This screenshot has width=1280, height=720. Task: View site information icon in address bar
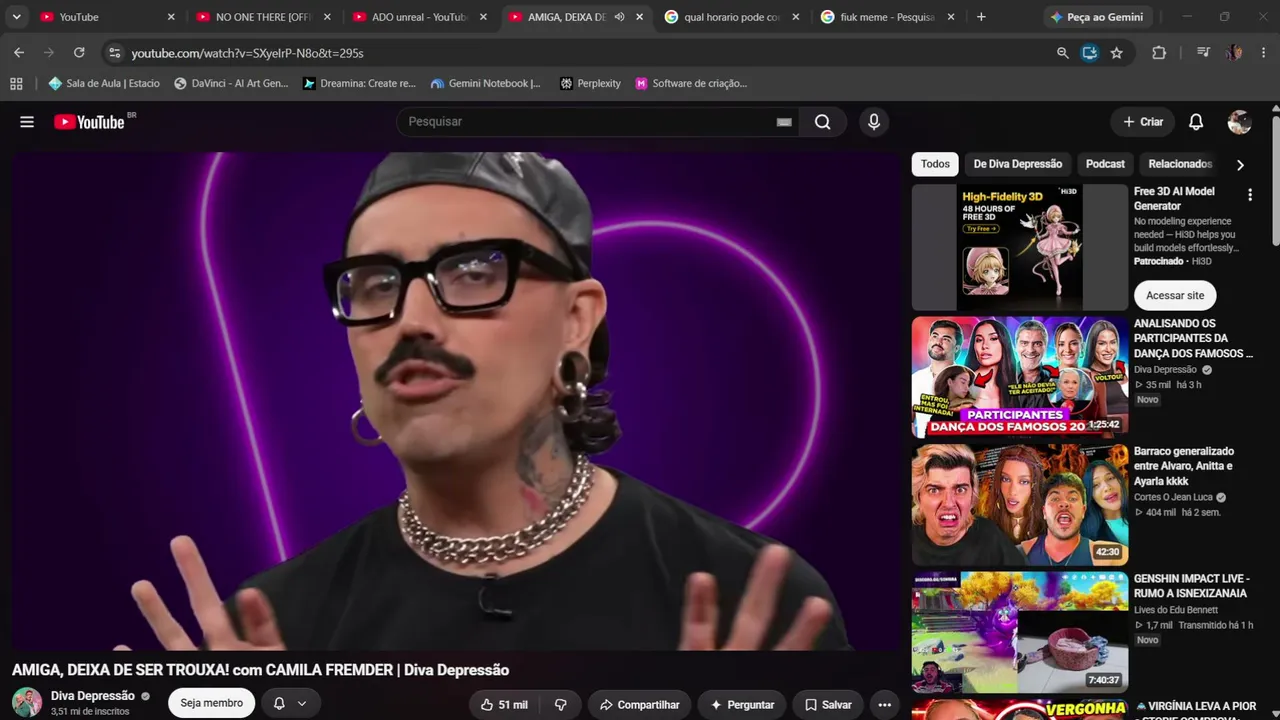[114, 53]
